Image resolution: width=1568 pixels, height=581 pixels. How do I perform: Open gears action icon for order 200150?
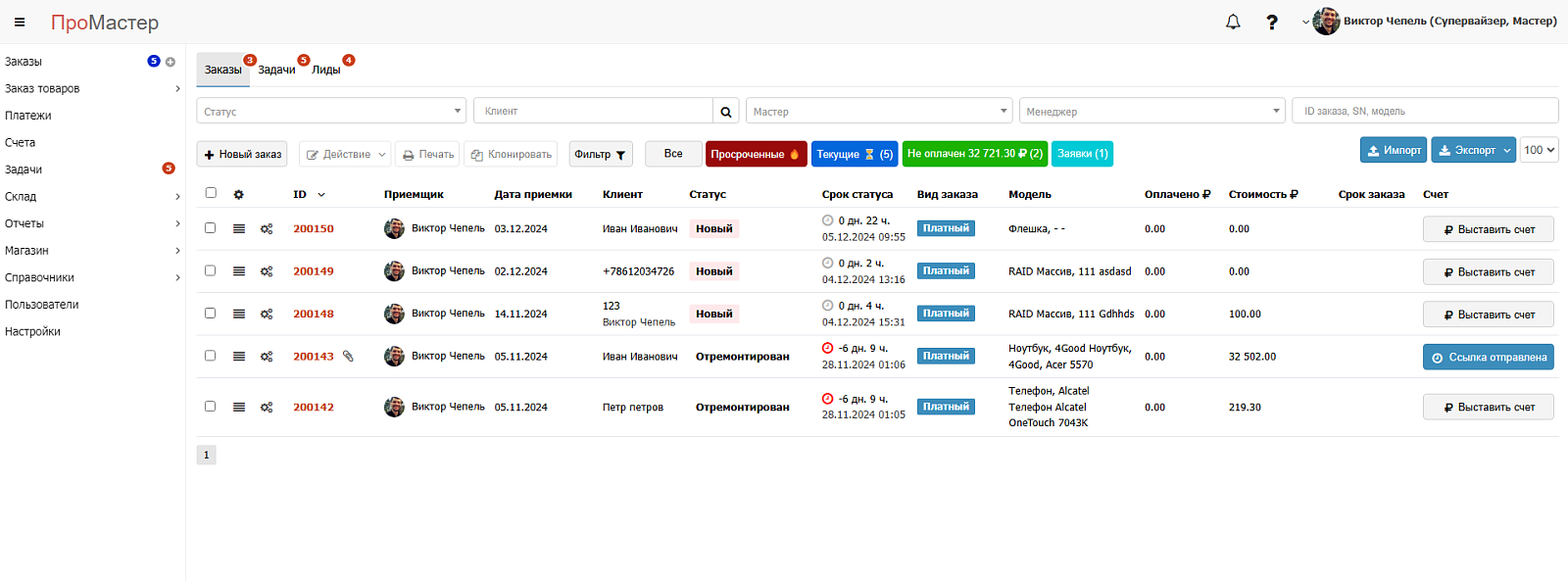267,229
